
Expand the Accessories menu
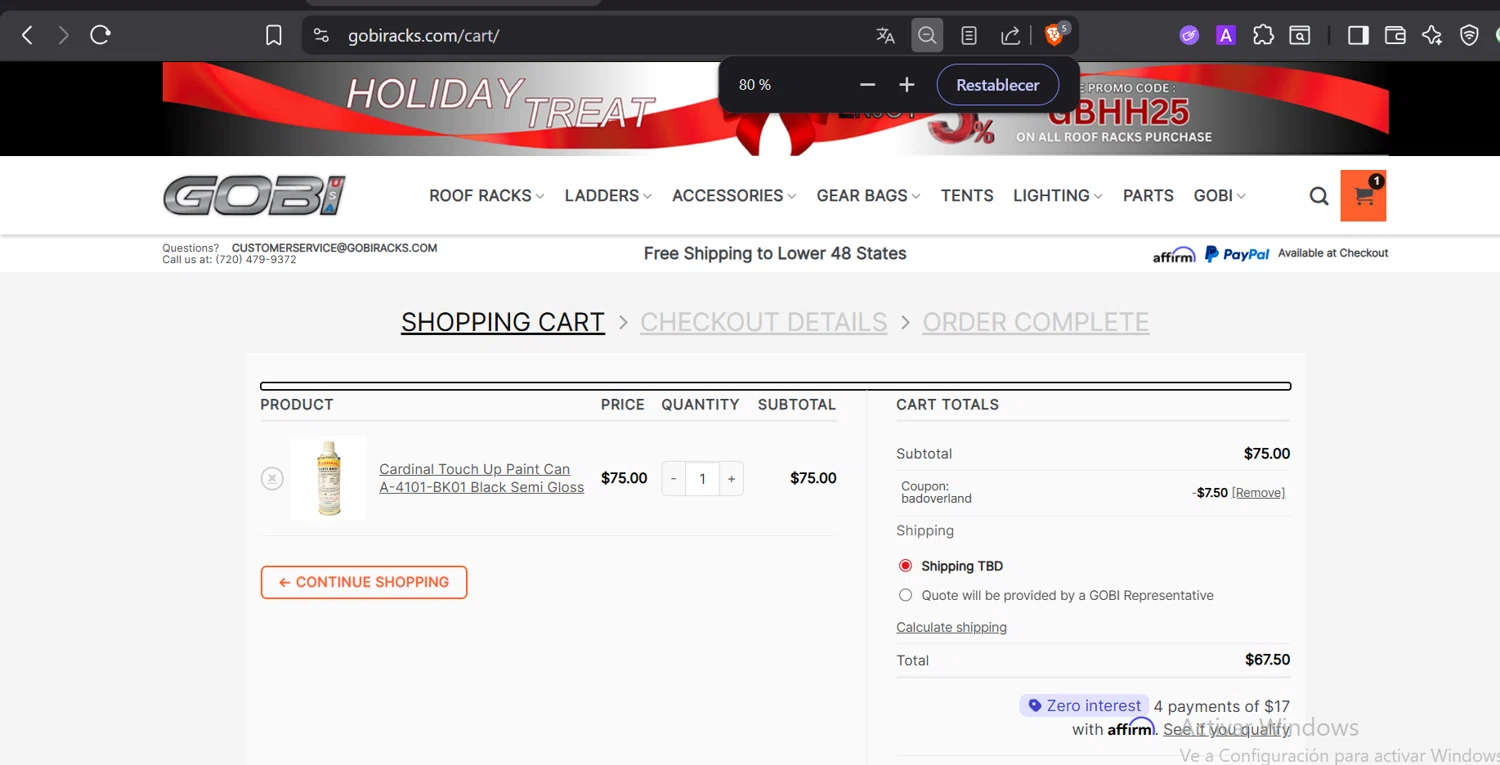tap(734, 196)
